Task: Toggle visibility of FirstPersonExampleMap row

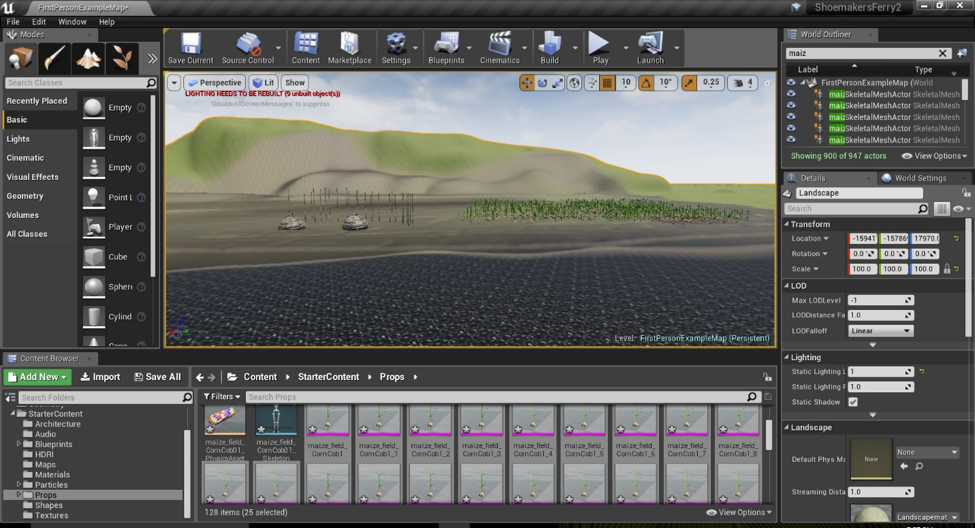Action: click(x=791, y=82)
